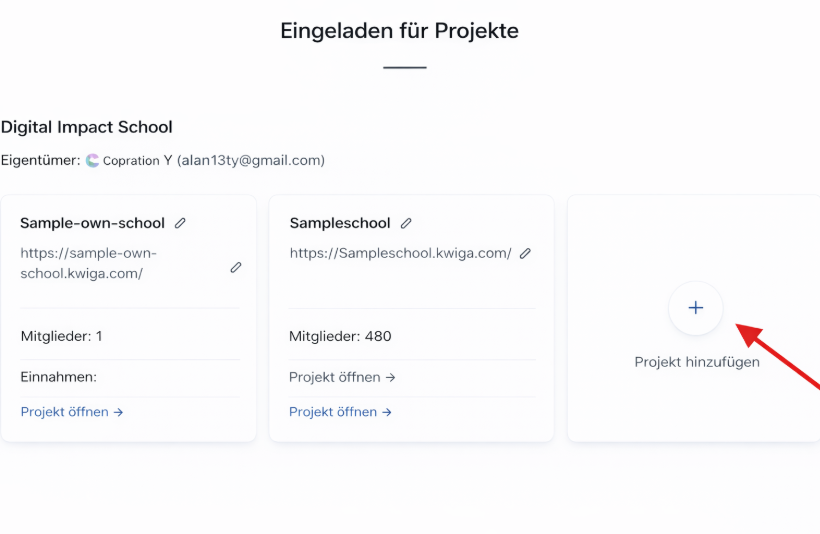
Task: Click the 'Projekt hinzufügen' label
Action: click(x=697, y=362)
